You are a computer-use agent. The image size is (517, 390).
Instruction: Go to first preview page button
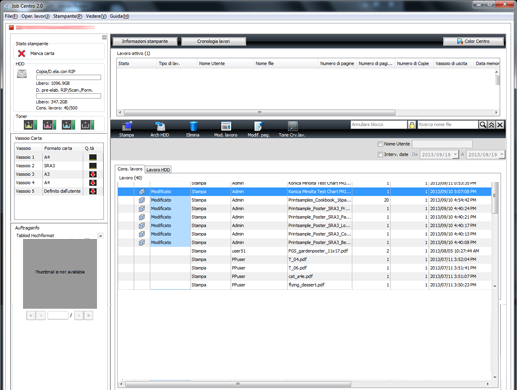(31, 315)
